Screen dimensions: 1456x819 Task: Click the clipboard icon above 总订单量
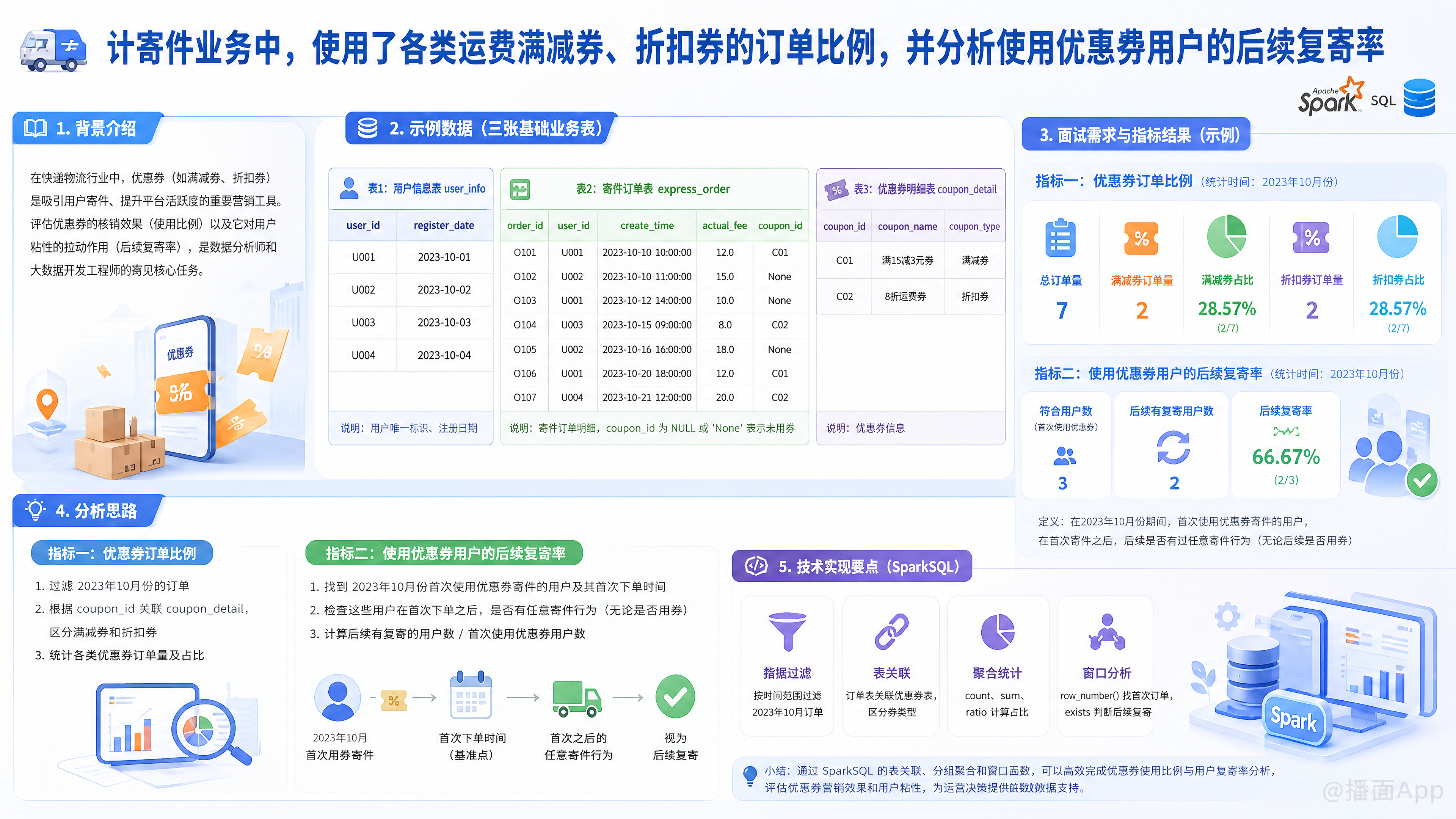tap(1061, 237)
